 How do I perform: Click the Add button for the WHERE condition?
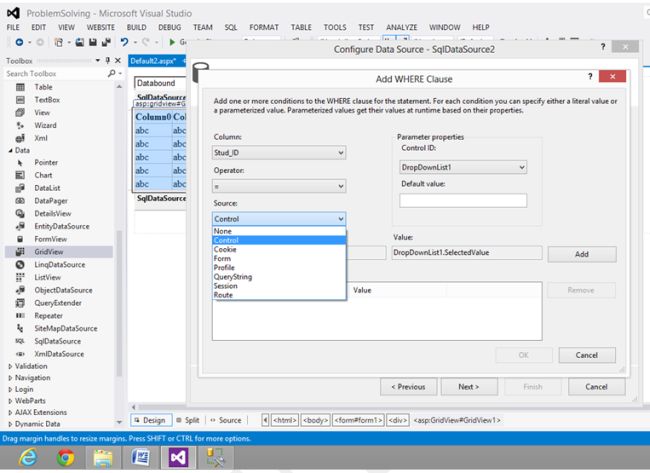(x=582, y=254)
